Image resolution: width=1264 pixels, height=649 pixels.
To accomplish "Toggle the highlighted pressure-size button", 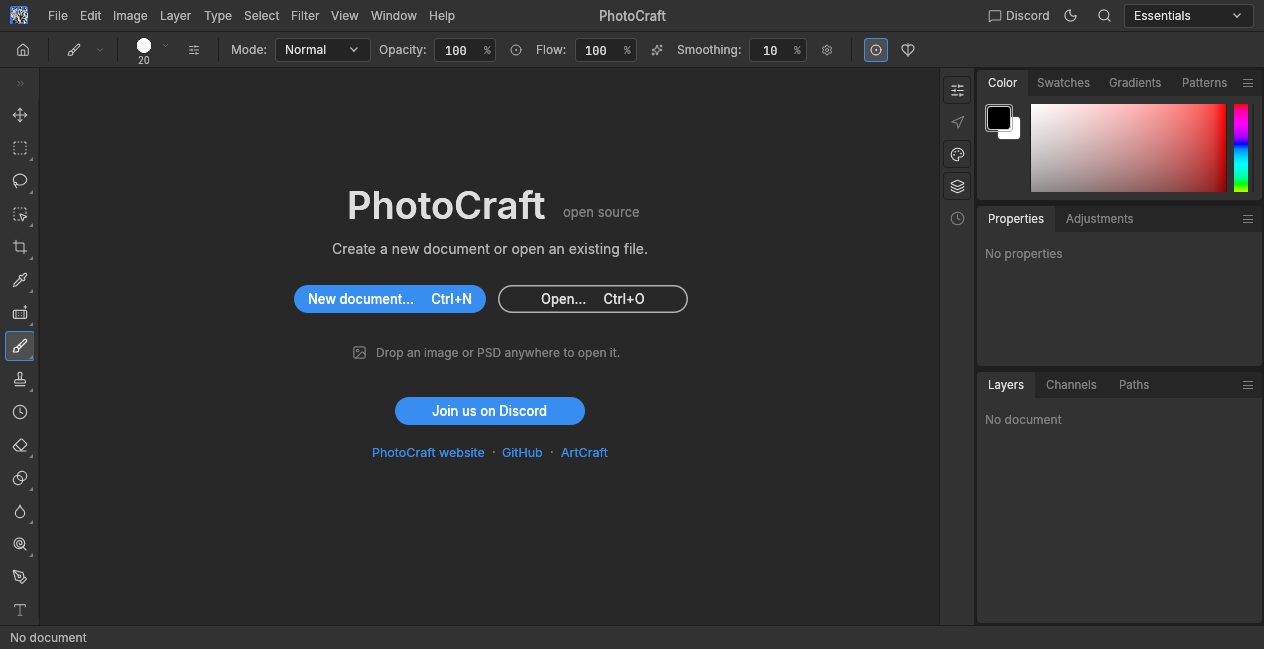I will [x=876, y=50].
